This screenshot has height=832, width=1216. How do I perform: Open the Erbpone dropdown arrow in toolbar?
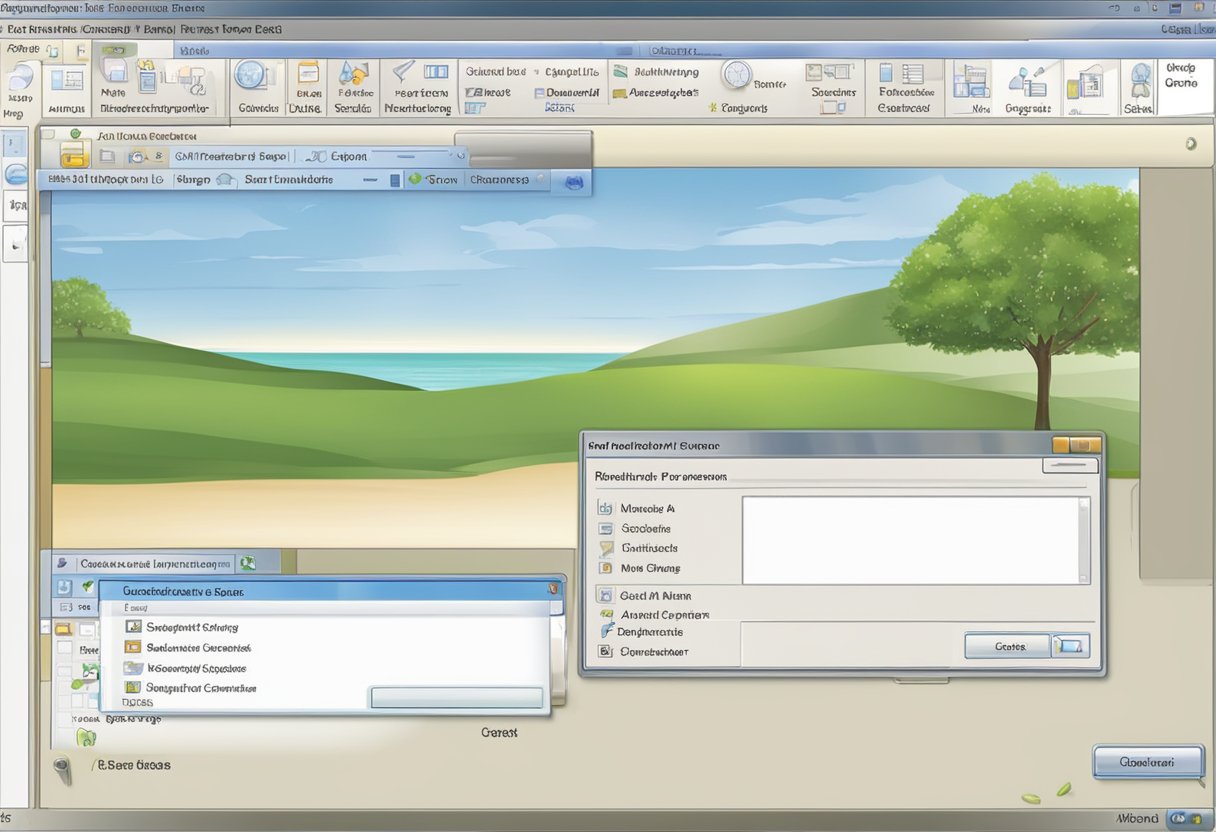point(459,156)
